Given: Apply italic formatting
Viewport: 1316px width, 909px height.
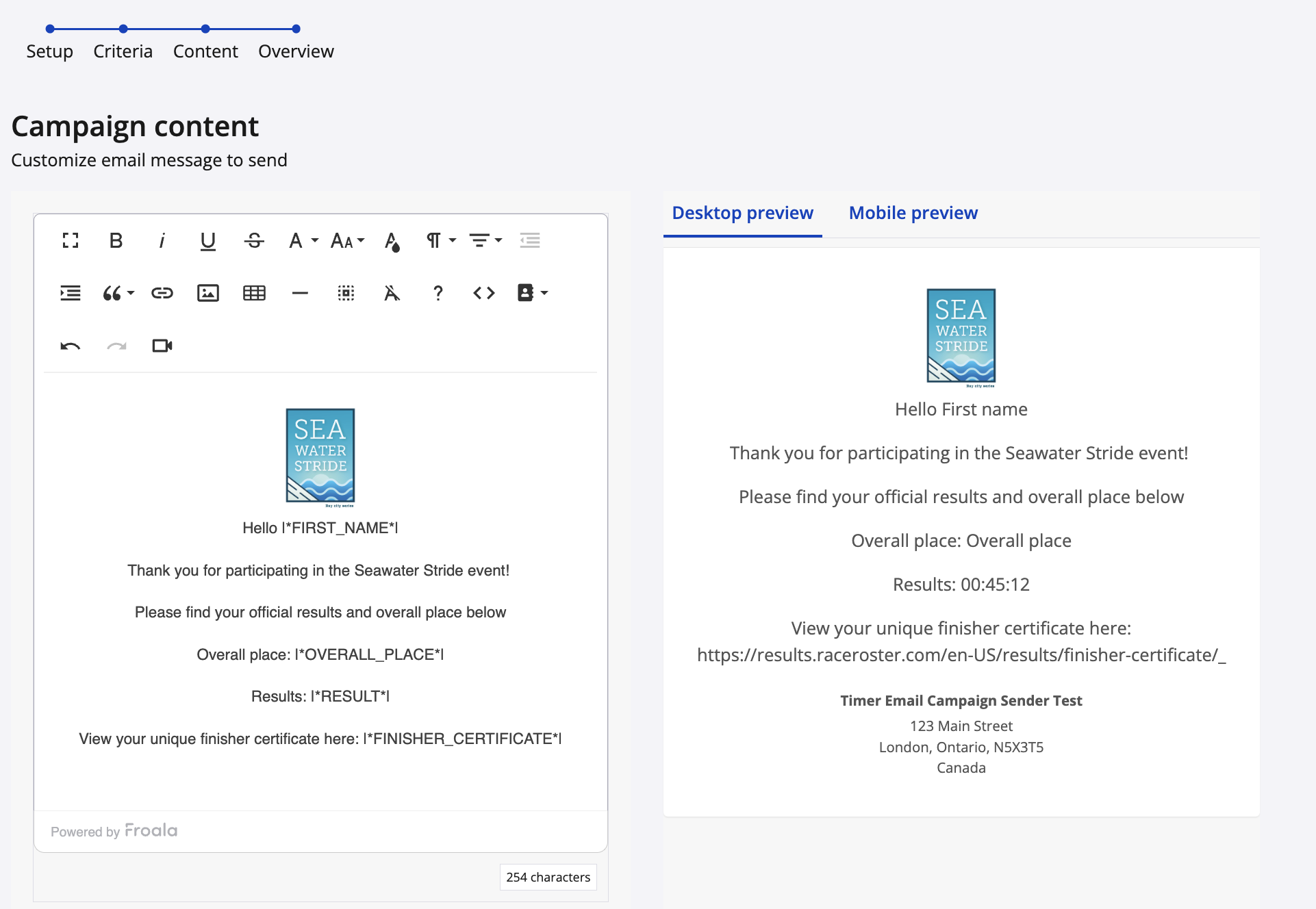Looking at the screenshot, I should coord(162,240).
